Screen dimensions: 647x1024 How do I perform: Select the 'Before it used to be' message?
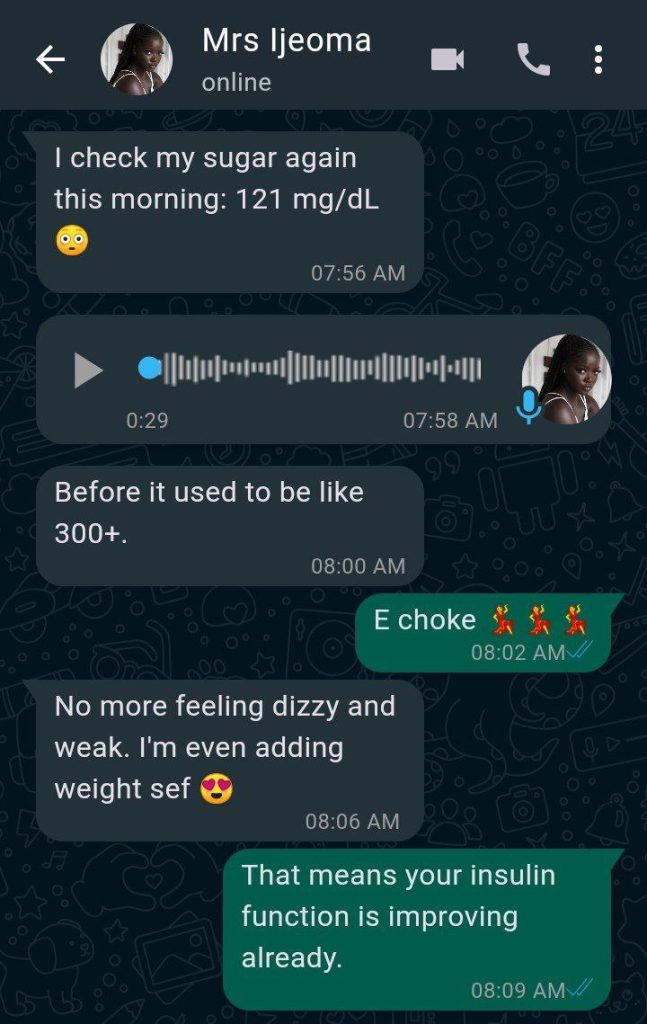pos(230,526)
